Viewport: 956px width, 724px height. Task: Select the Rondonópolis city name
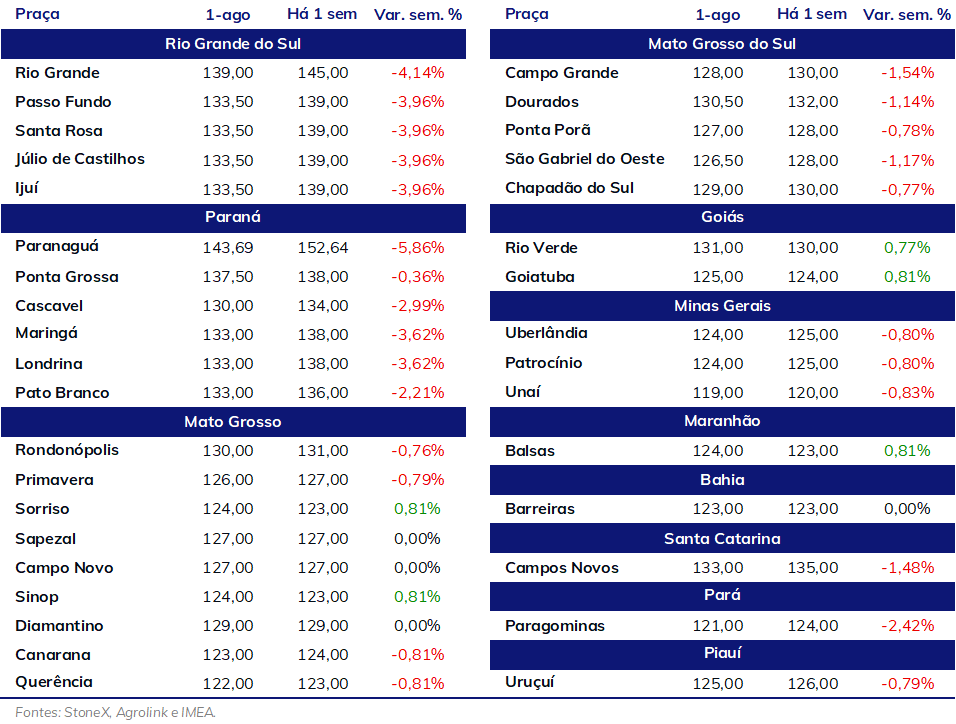point(67,450)
